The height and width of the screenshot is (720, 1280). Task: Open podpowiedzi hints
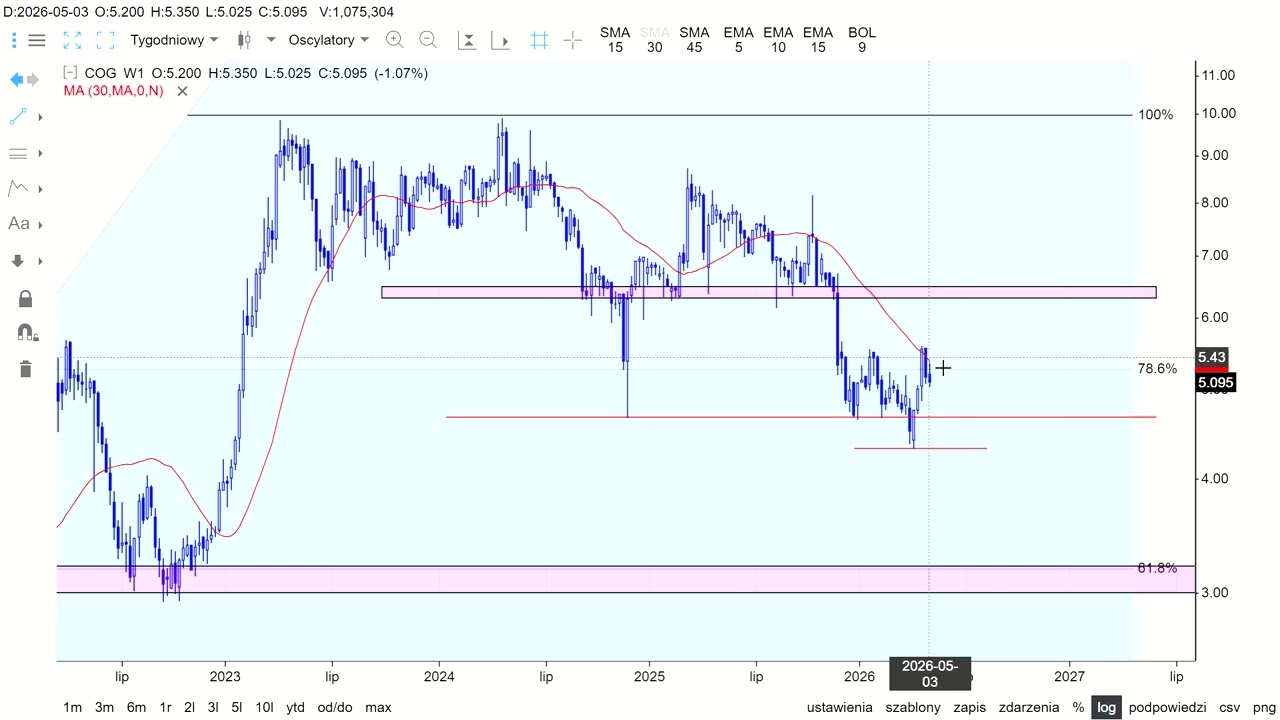point(1168,707)
